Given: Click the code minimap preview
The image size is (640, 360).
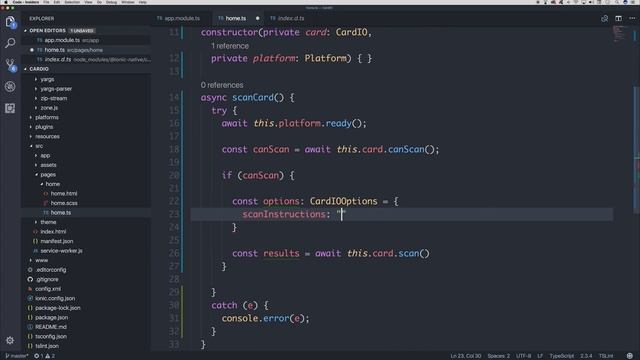Looking at the screenshot, I should point(619,33).
